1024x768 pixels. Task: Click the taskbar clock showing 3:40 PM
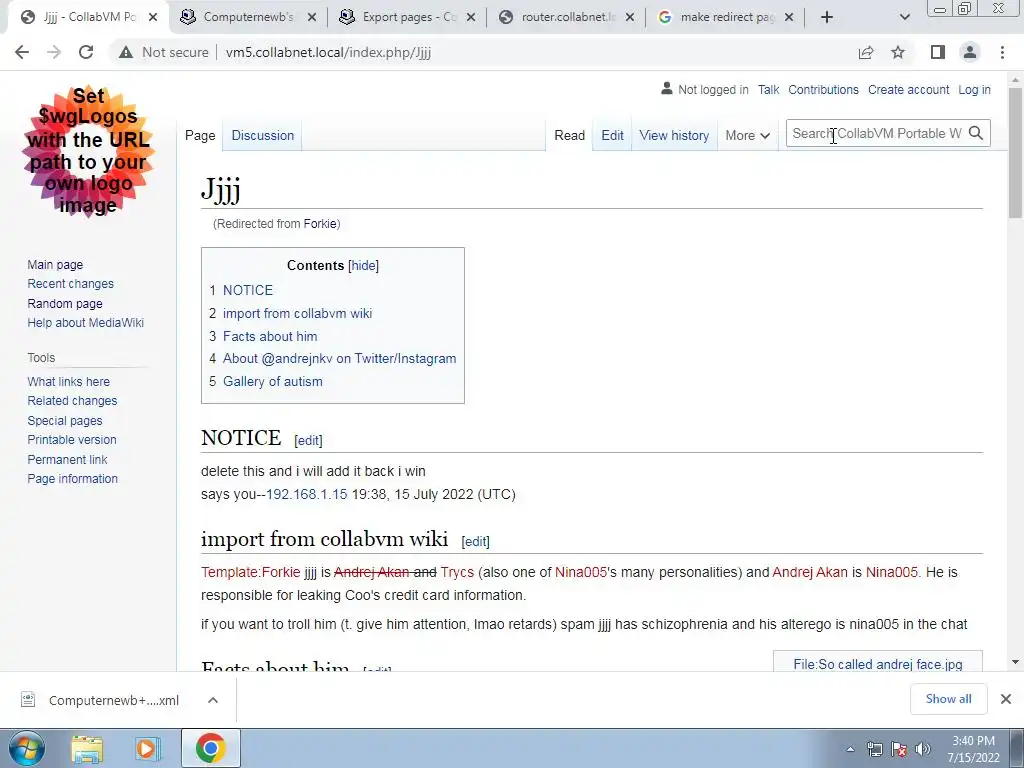pyautogui.click(x=973, y=749)
